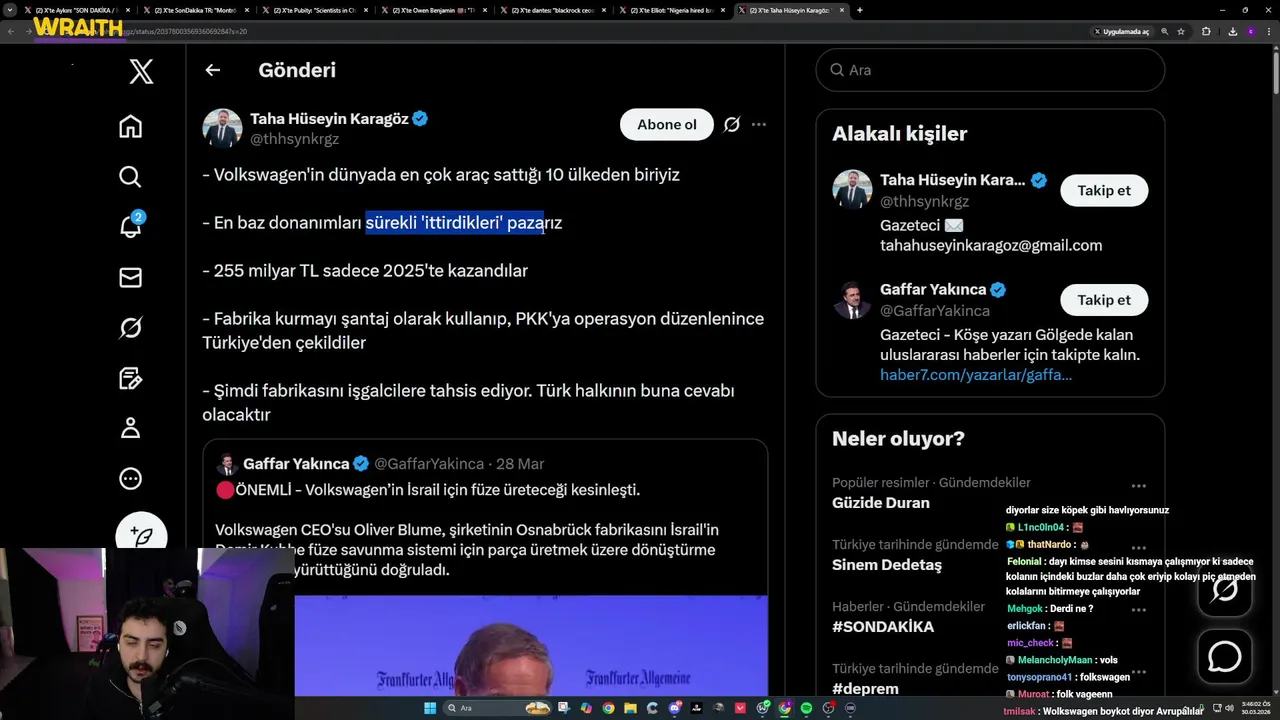1280x720 pixels.
Task: Open Sinem Dedetaş trending topic
Action: coord(887,565)
